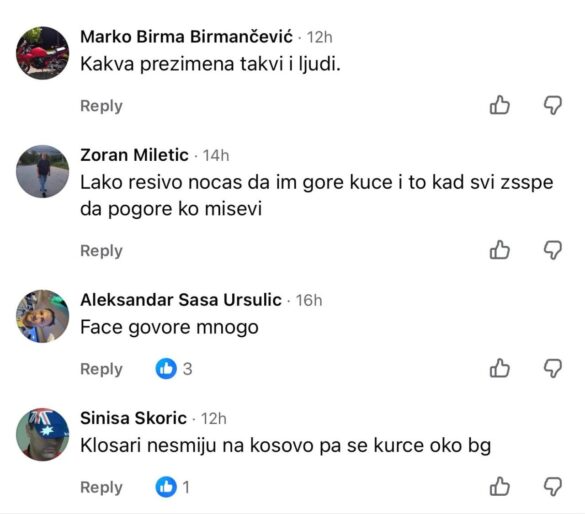Open Sinisa Skoric's profile name
Viewport: 585px width, 514px height.
coord(134,418)
